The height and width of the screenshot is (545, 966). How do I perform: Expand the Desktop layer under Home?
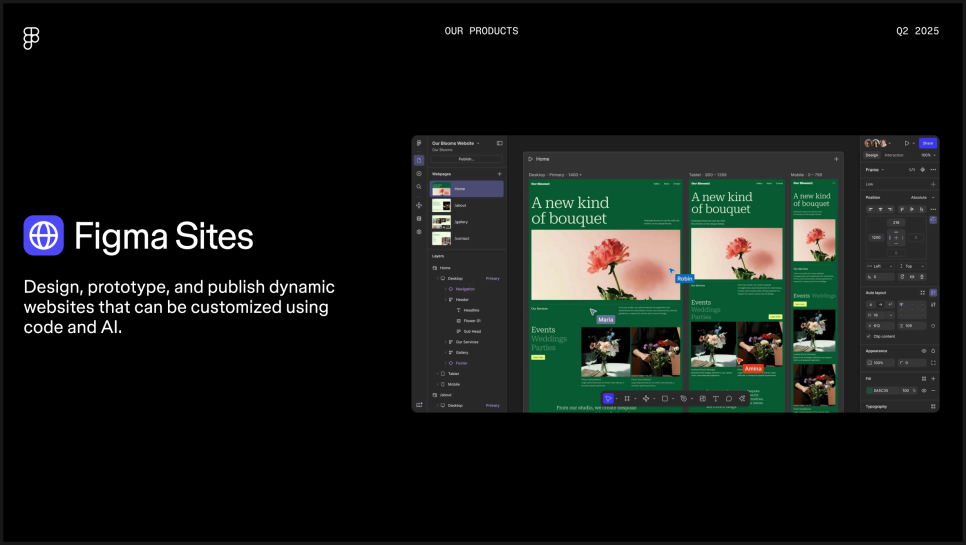pos(438,278)
